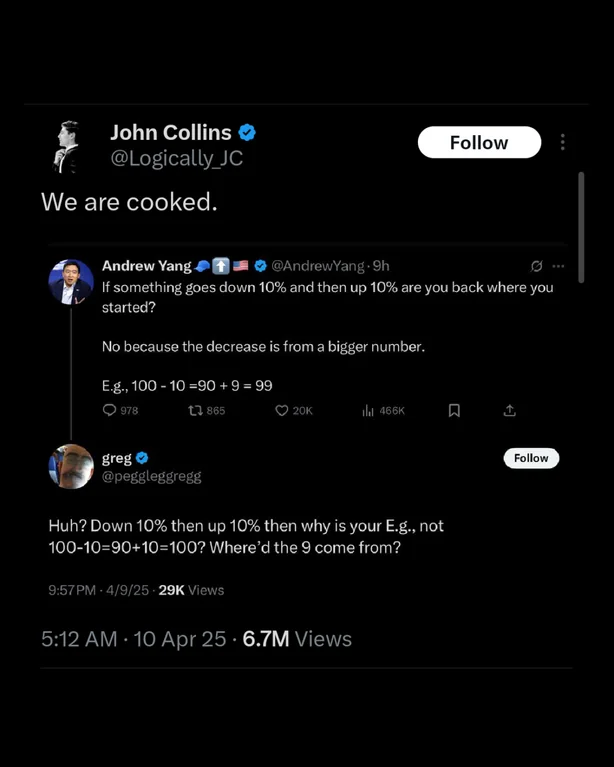Open vertical more options menu beside Follow
Screen dimensions: 614x767
(563, 142)
